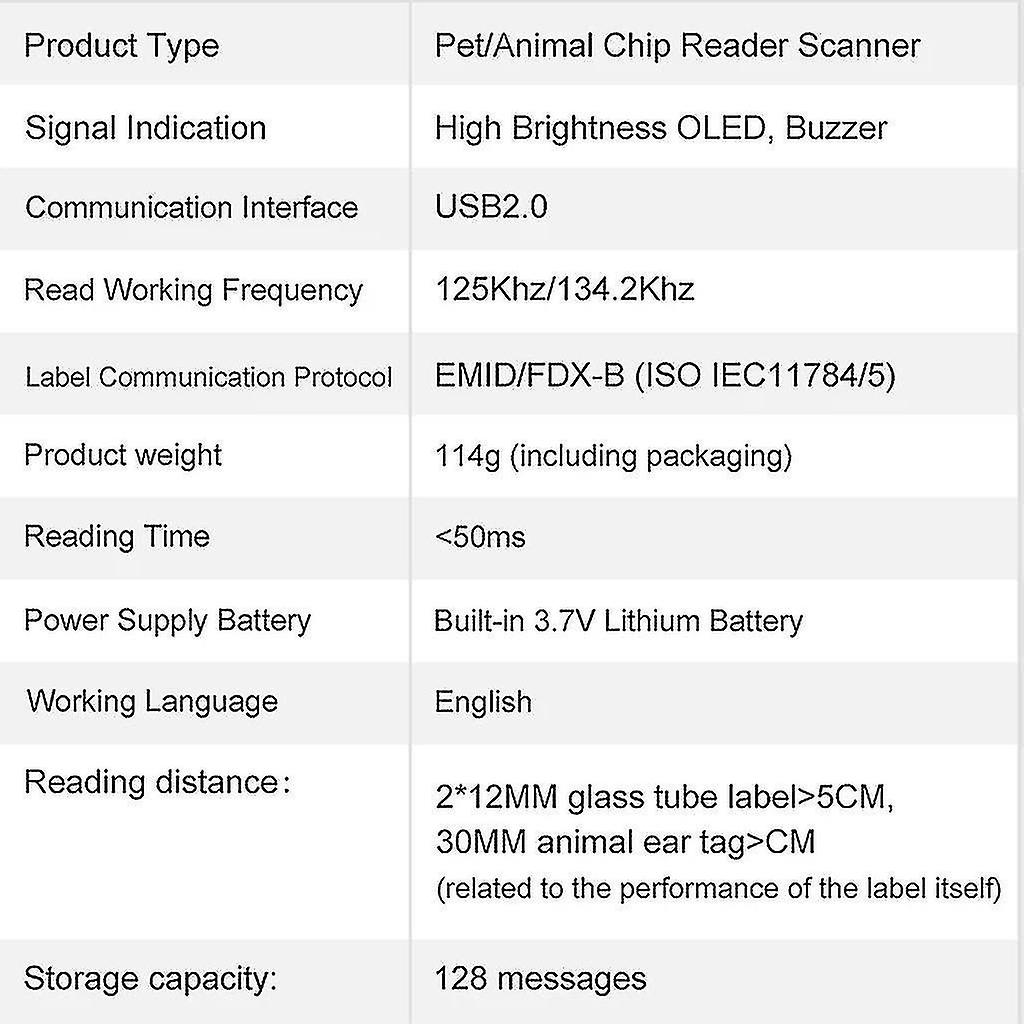The height and width of the screenshot is (1024, 1024).
Task: Click the Working Language label
Action: coord(152,701)
